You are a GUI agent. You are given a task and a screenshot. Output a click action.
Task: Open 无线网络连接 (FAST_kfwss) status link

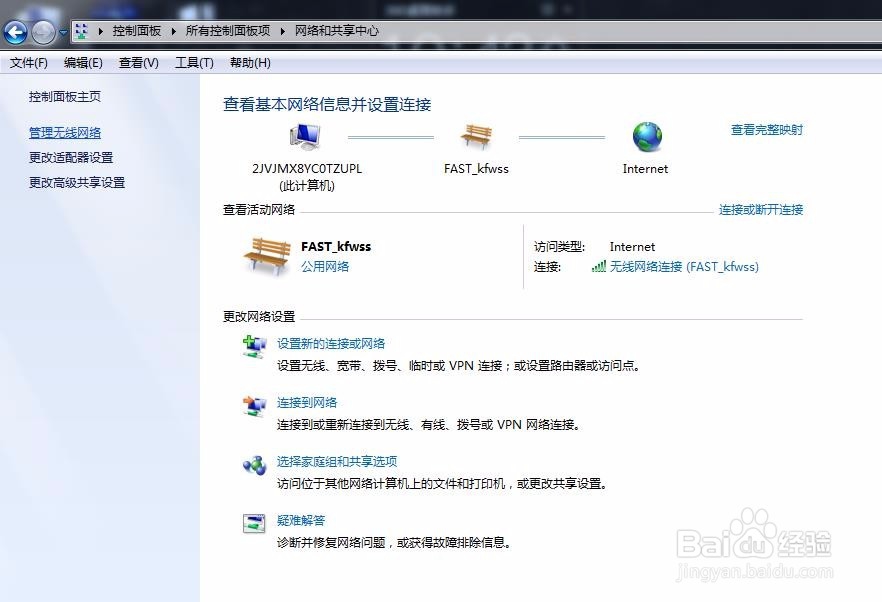tap(685, 267)
